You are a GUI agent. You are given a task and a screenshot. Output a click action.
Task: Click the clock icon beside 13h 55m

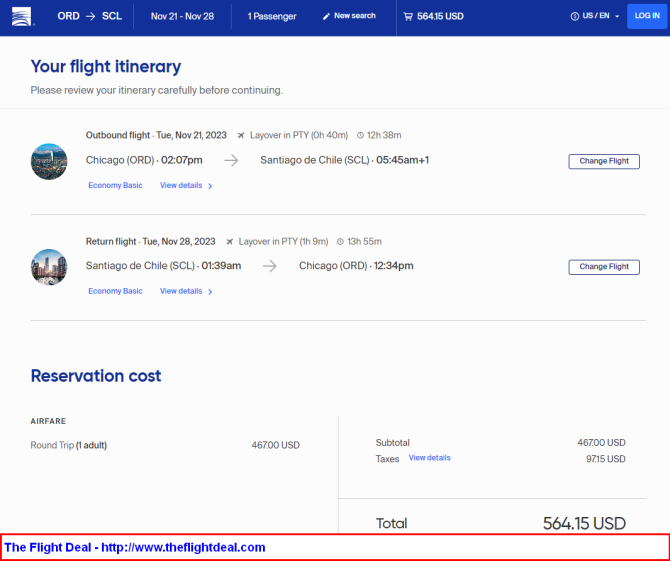coord(340,242)
